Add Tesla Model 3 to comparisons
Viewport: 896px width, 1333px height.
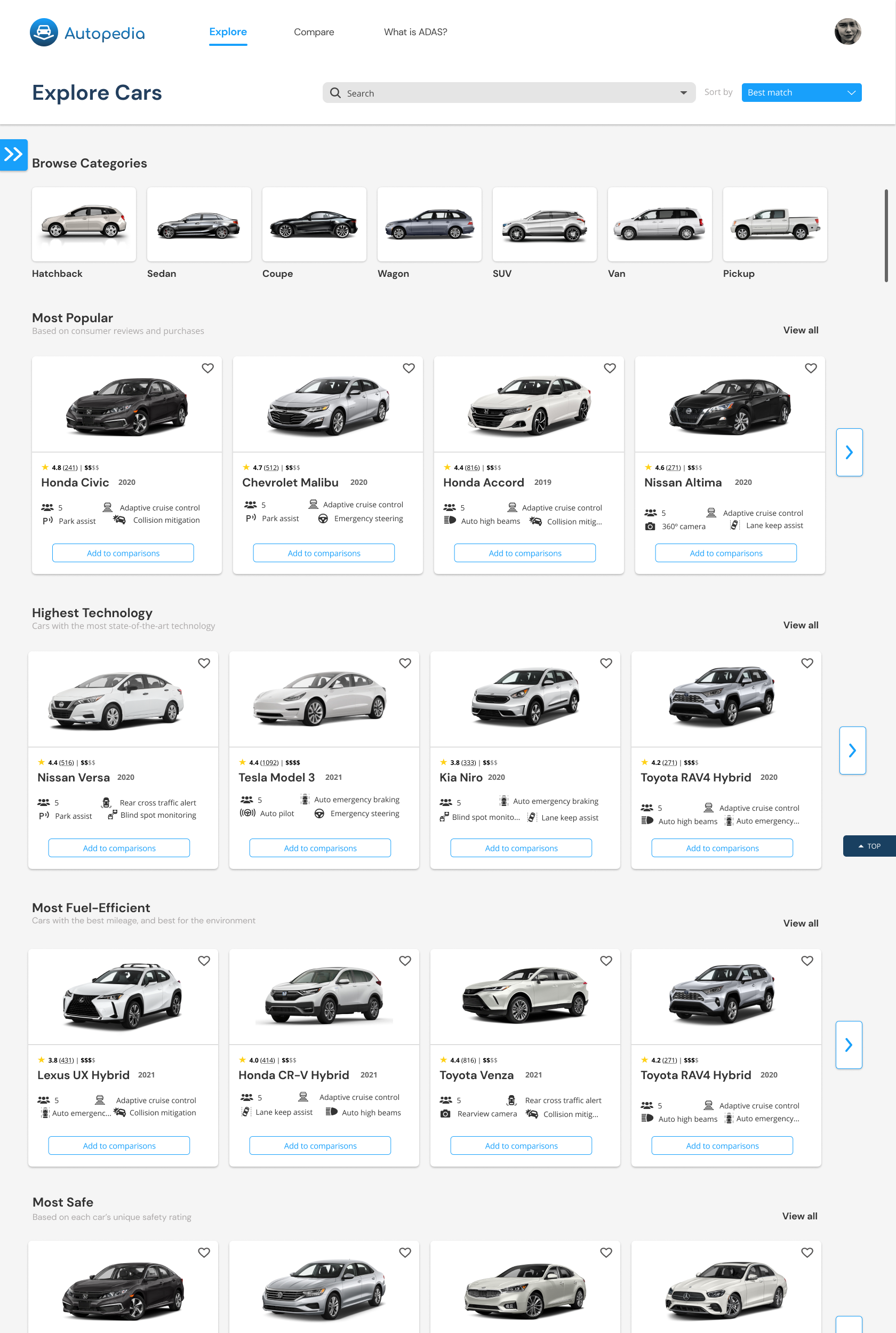pos(320,848)
